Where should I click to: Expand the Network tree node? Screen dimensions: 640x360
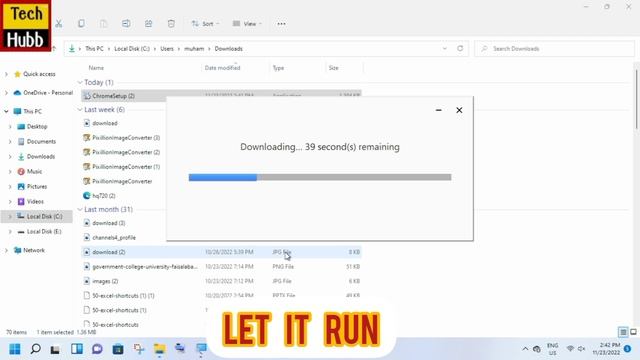[6, 251]
